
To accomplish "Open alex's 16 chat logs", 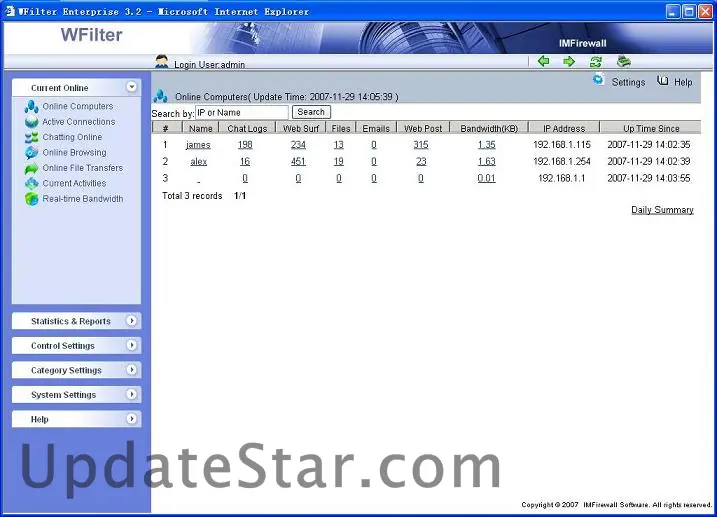I will pyautogui.click(x=245, y=161).
